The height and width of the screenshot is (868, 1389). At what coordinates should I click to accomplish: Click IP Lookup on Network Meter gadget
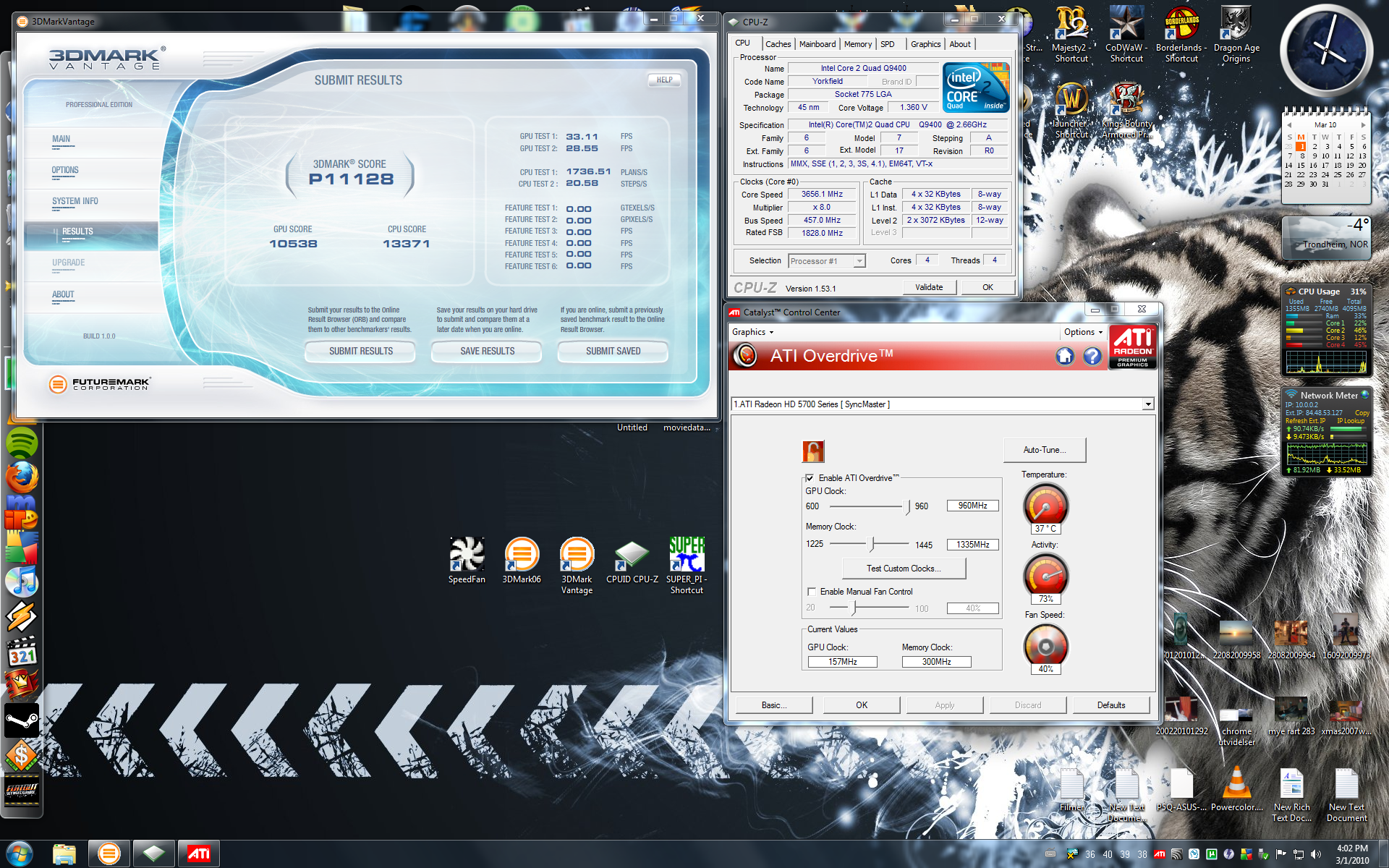(x=1350, y=421)
